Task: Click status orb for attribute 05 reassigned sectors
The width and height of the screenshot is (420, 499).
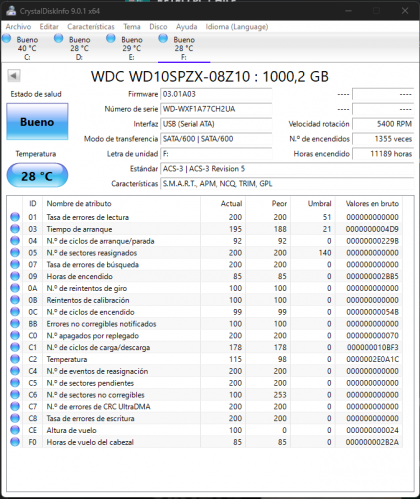Action: click(15, 253)
